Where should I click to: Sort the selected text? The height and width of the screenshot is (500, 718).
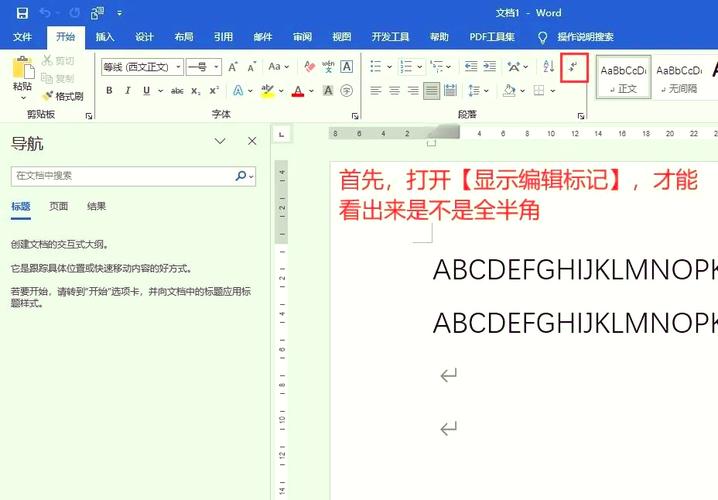(549, 67)
